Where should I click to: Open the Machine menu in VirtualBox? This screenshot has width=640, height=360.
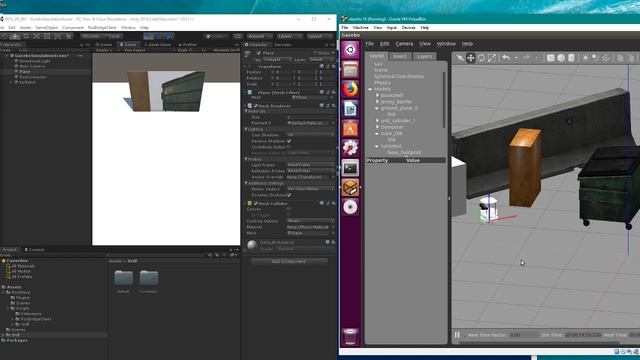360,27
